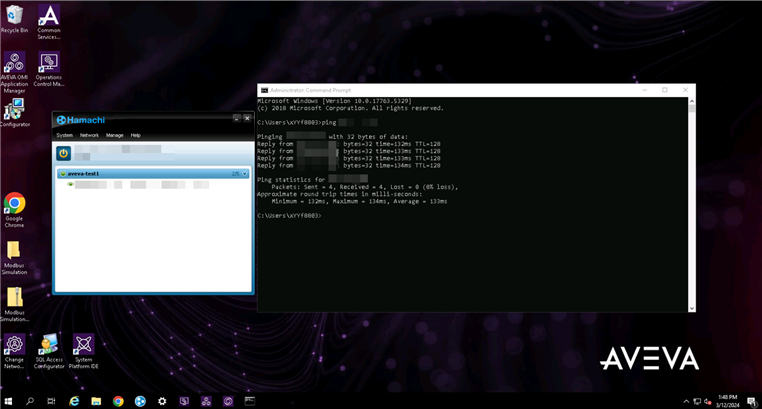Open Google Chrome desktop shortcut

[x=15, y=210]
